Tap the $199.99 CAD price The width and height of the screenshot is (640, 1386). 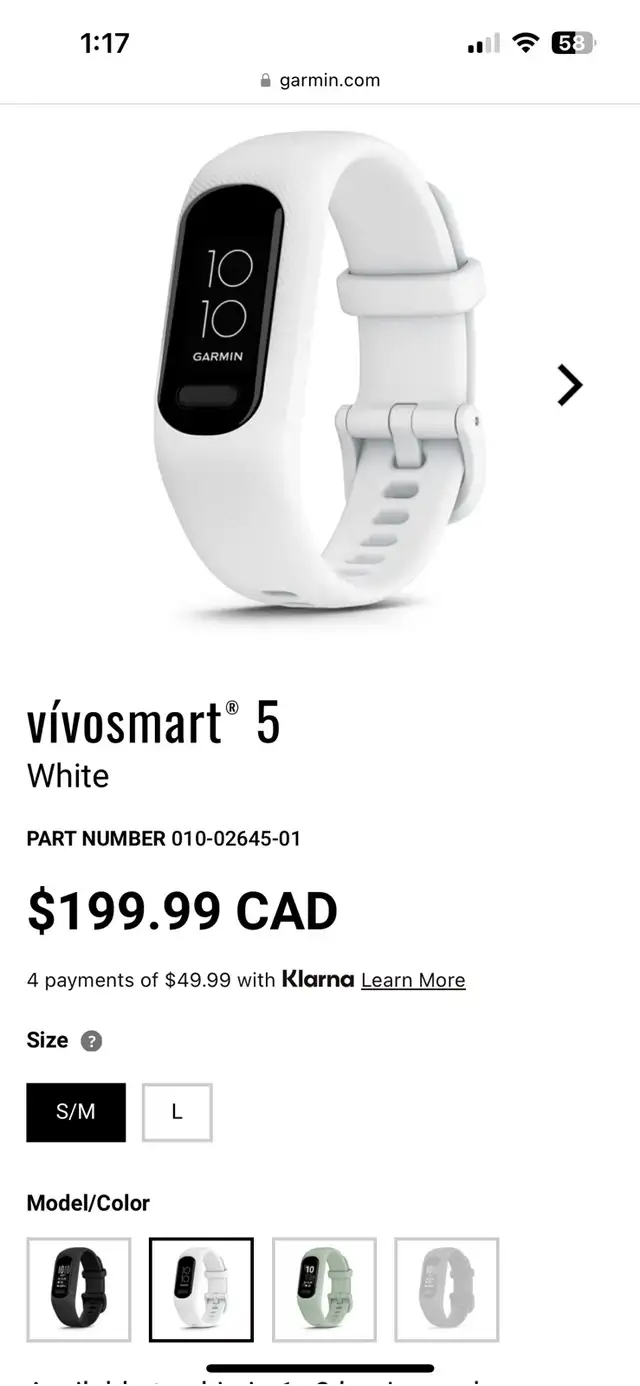[x=182, y=911]
